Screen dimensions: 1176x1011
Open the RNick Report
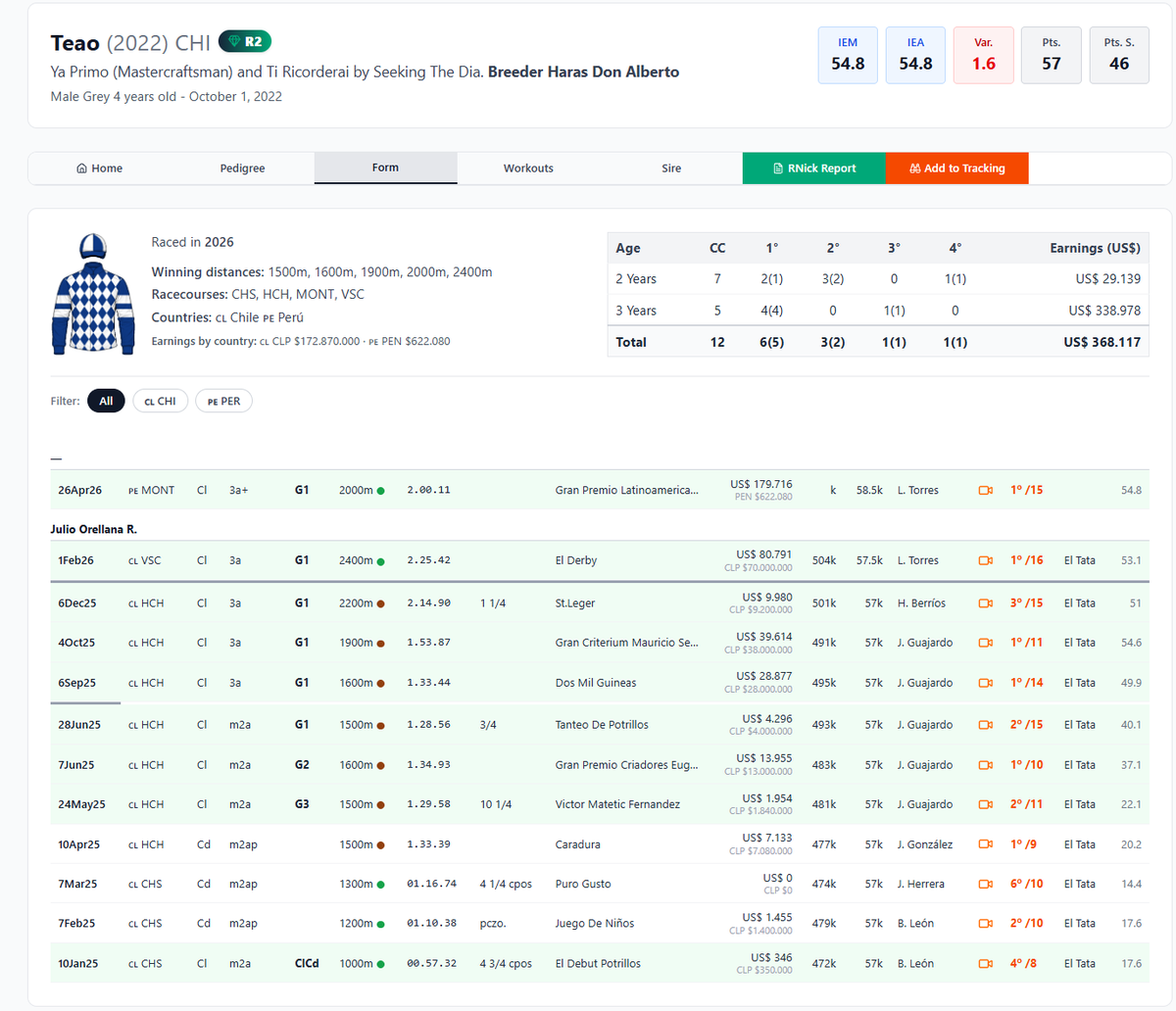(x=814, y=168)
